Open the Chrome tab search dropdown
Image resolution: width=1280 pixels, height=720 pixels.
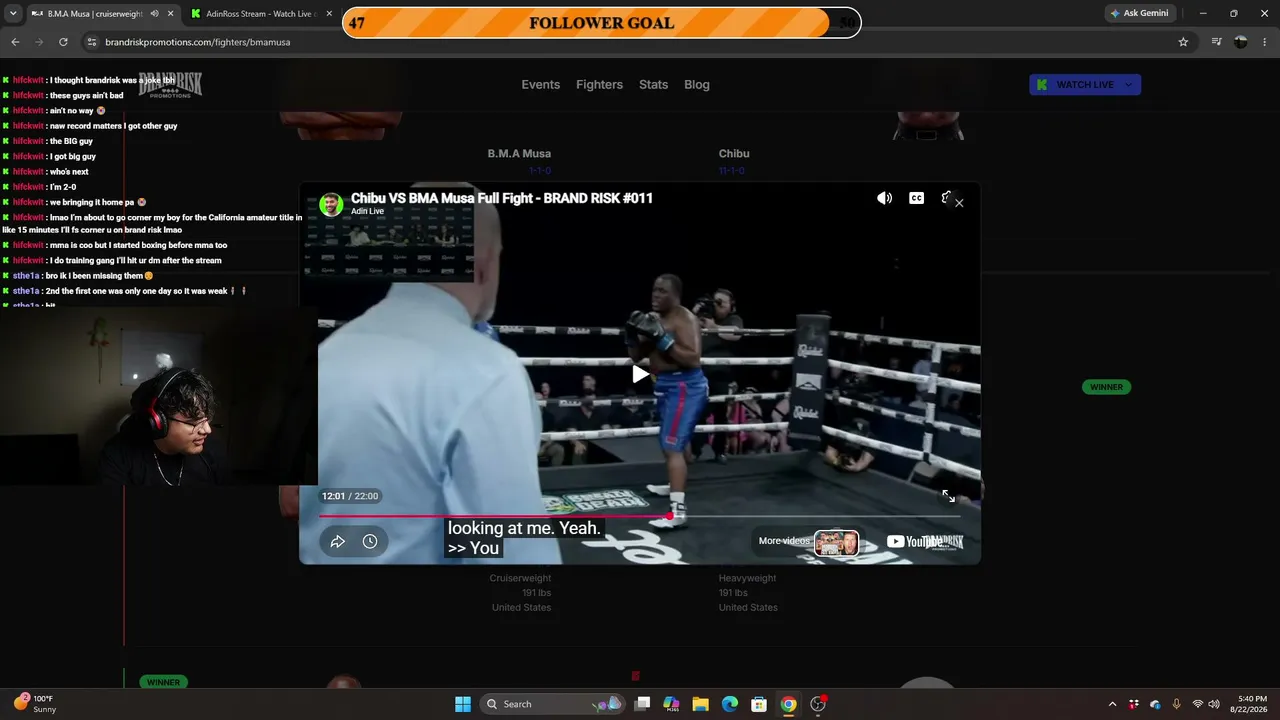(13, 13)
